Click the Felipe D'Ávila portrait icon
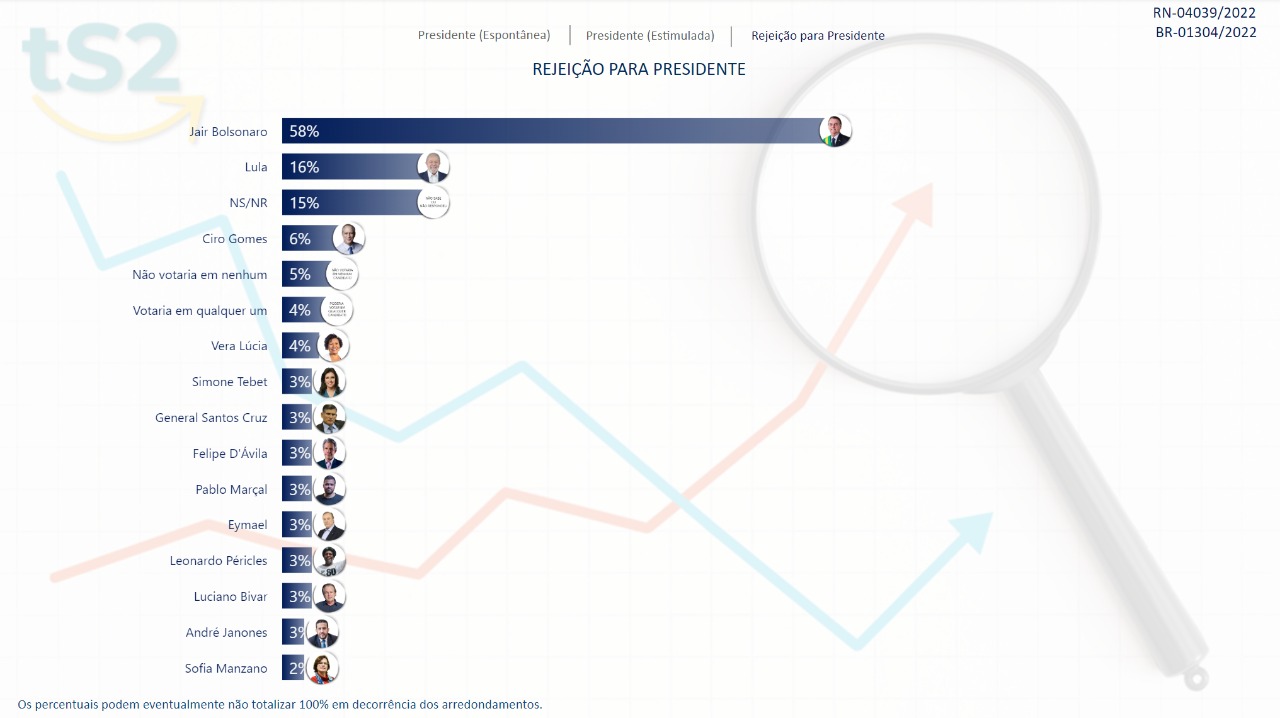 pyautogui.click(x=329, y=454)
